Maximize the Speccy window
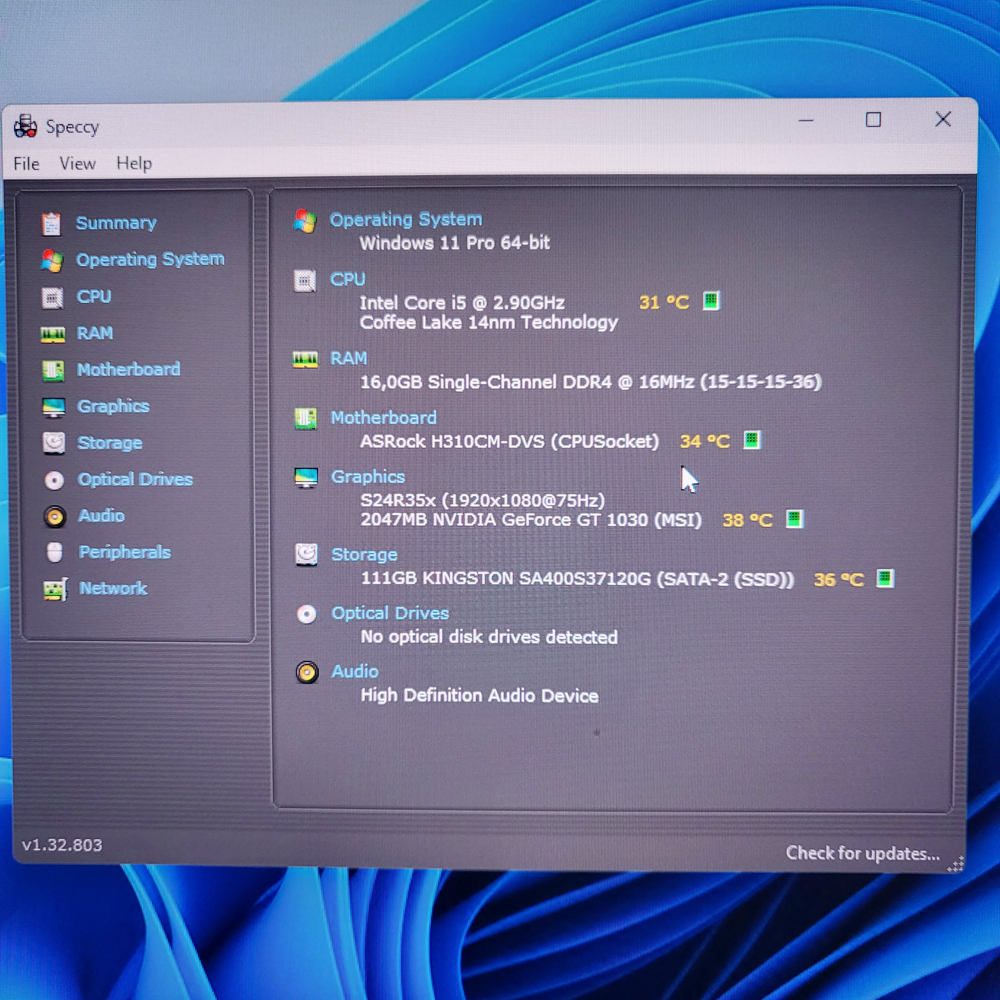Image resolution: width=1000 pixels, height=1000 pixels. [873, 120]
